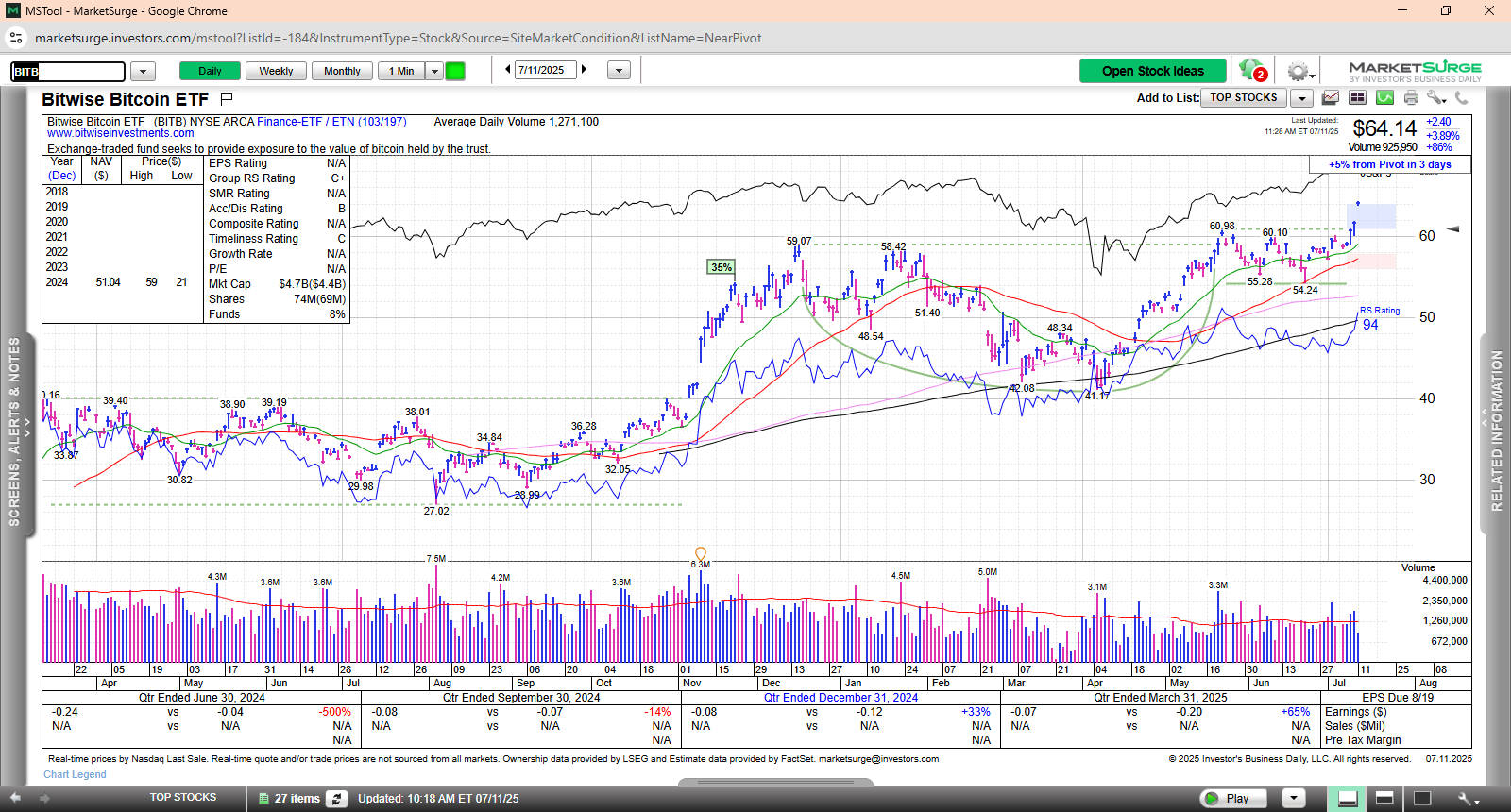Open the wrench tools menu in the chart header
This screenshot has width=1511, height=812.
tap(1436, 97)
